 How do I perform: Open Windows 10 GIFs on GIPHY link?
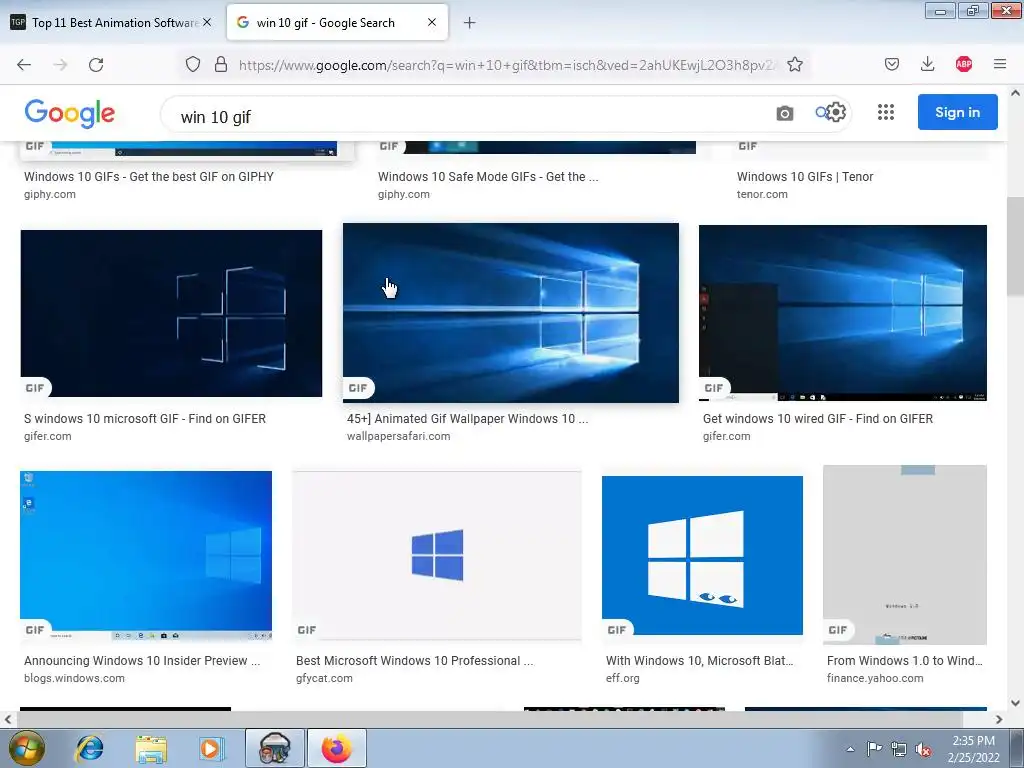[149, 176]
